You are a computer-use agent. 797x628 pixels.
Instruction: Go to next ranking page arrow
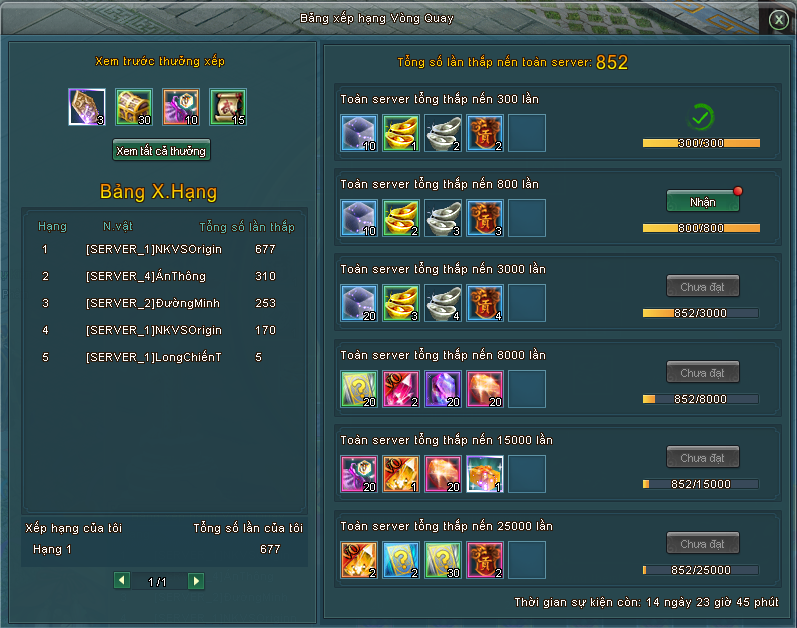point(196,581)
